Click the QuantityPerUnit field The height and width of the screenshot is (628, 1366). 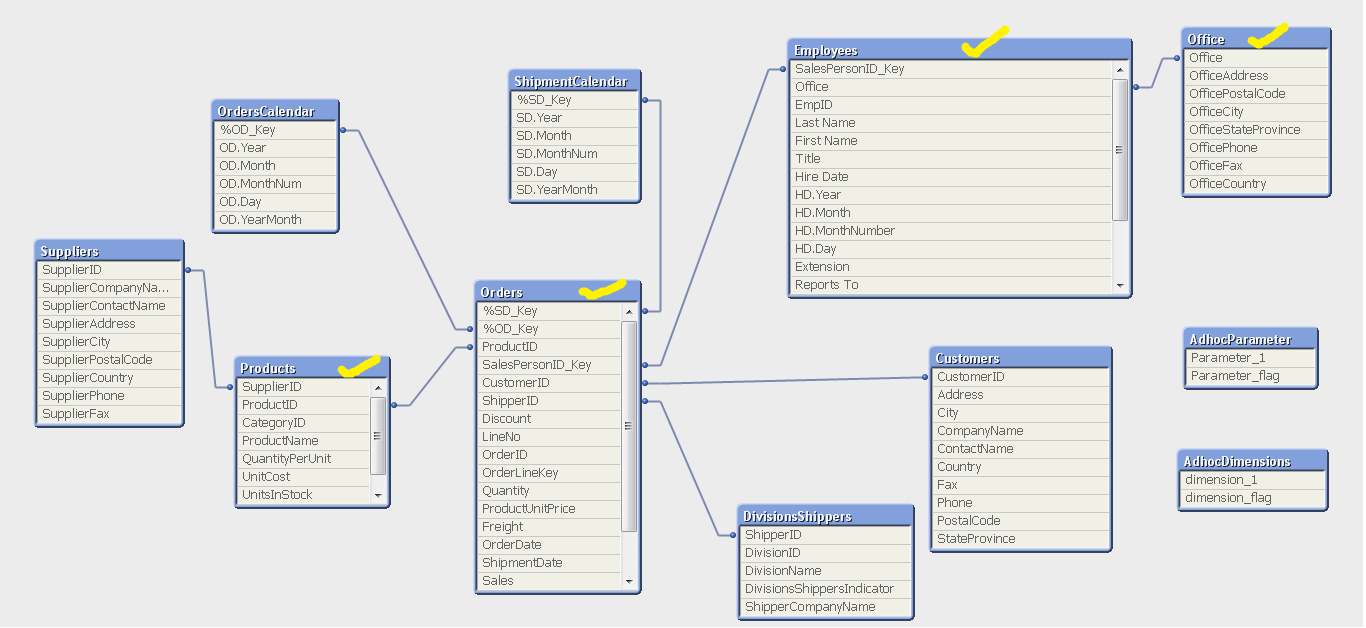(x=304, y=458)
